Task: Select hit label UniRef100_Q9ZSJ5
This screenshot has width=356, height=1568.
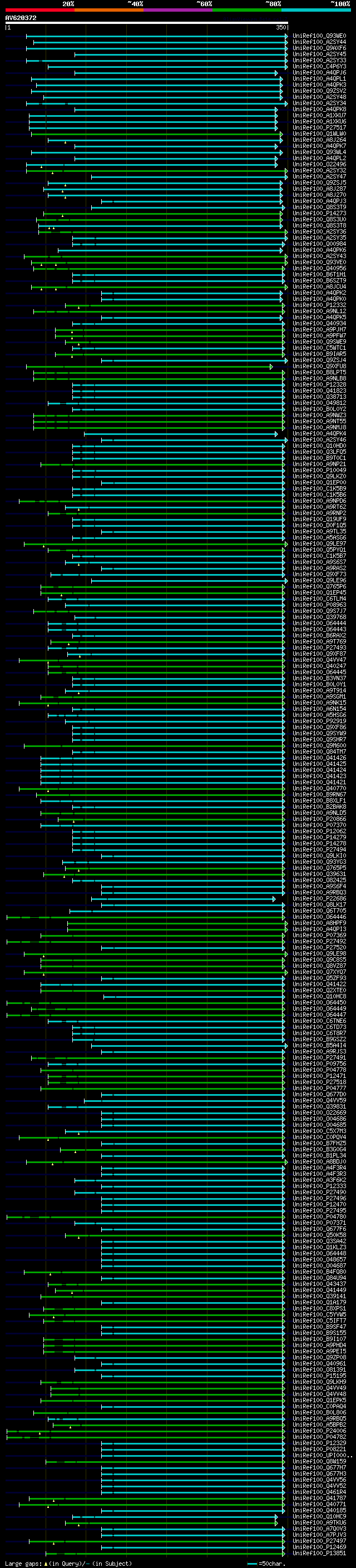Action: pos(319,182)
